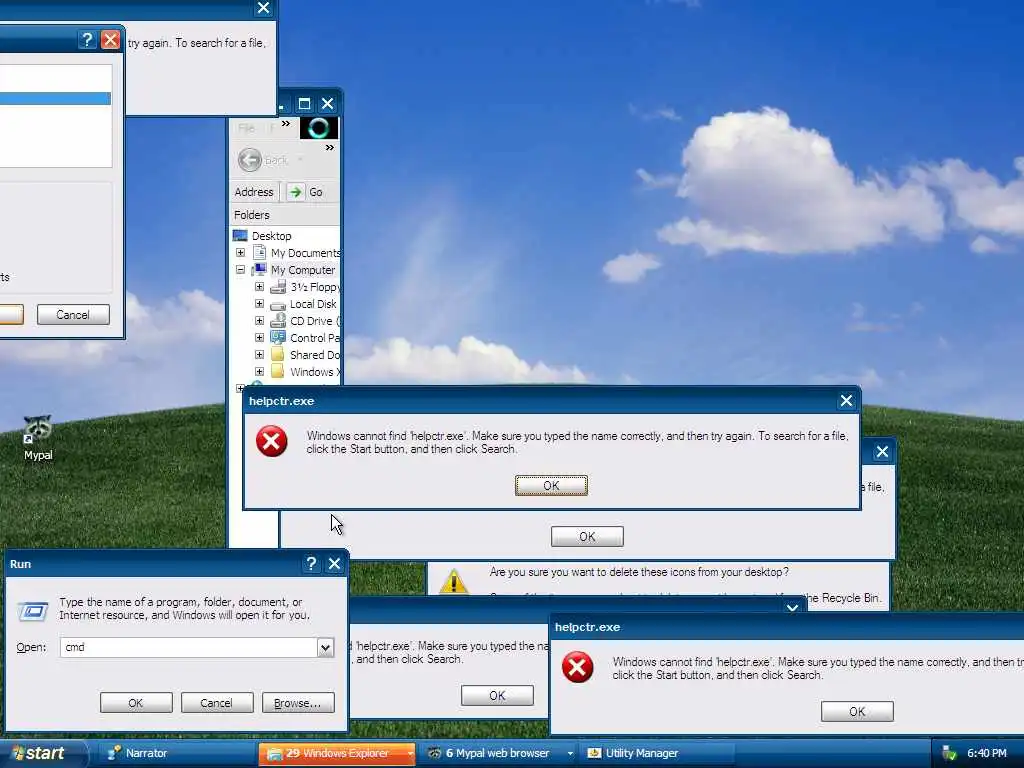The height and width of the screenshot is (768, 1024).
Task: Select the 3½ Floppy drive icon
Action: pos(278,287)
